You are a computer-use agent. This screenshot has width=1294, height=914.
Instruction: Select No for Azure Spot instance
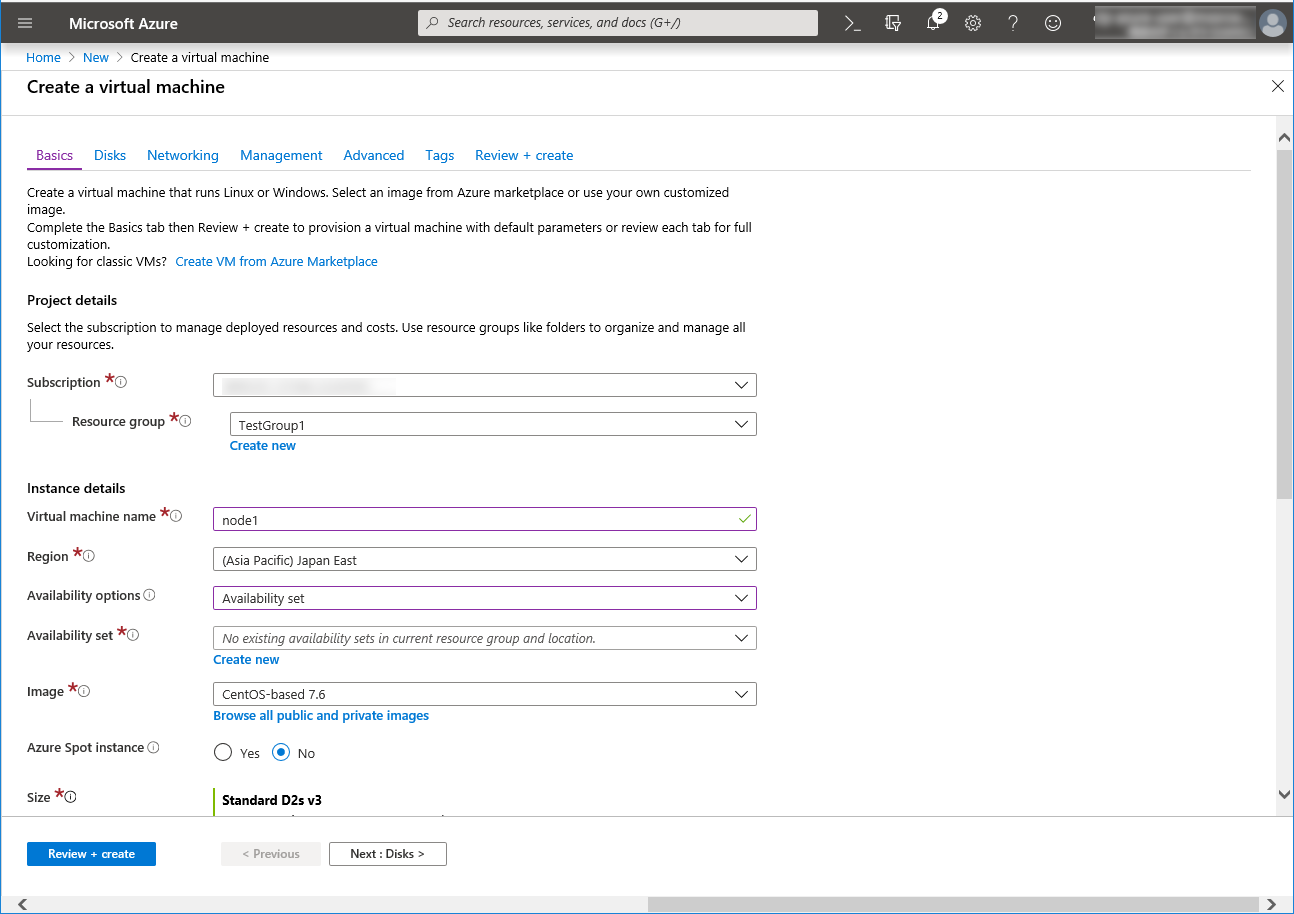[282, 753]
